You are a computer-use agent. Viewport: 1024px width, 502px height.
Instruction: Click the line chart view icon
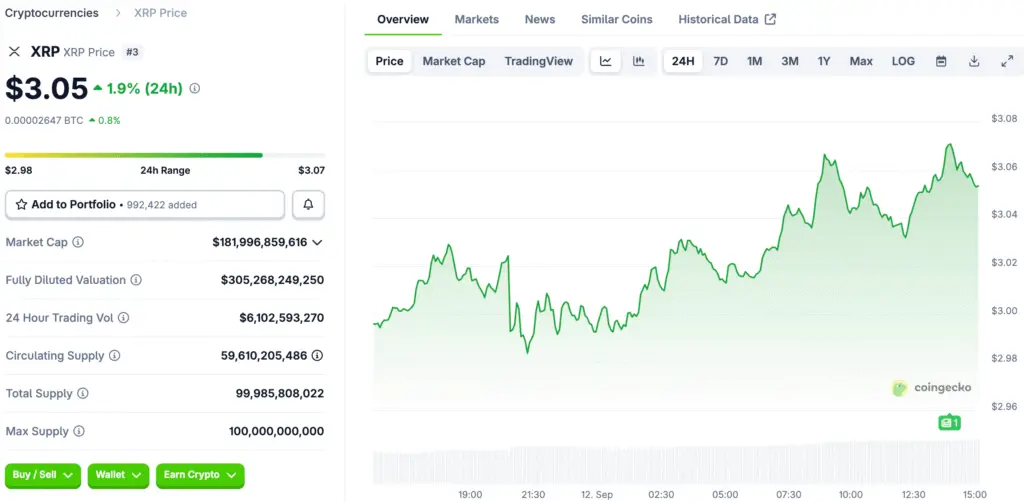coord(606,61)
